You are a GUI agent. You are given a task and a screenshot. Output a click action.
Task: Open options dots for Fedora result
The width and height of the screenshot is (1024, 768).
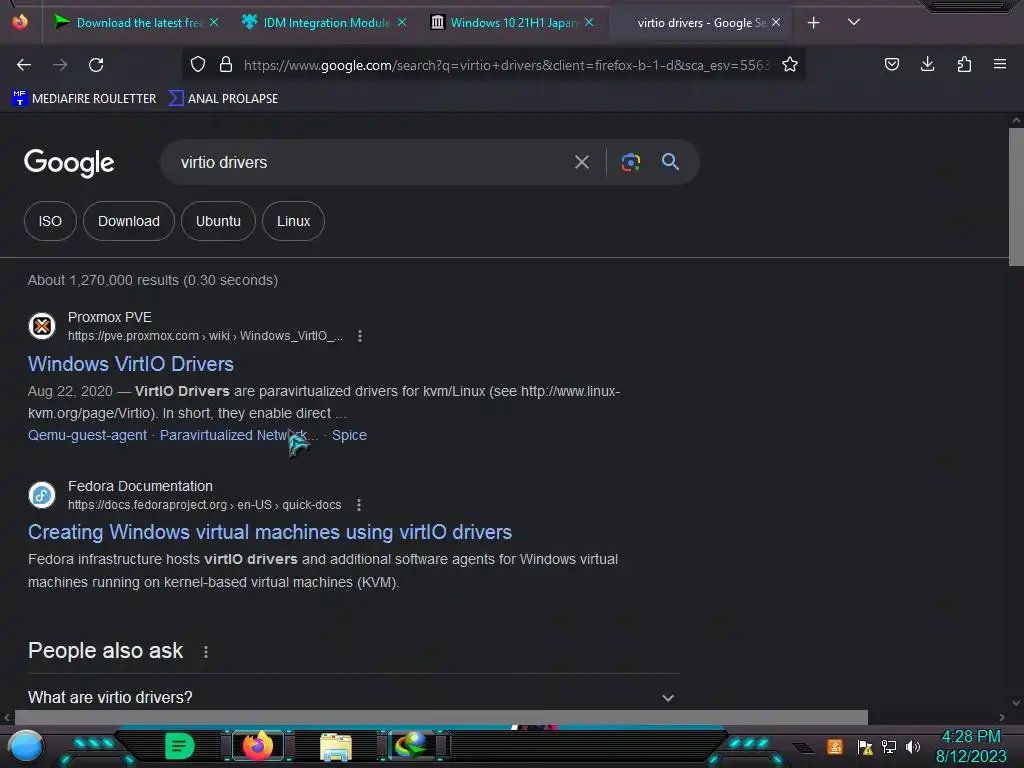pos(359,505)
